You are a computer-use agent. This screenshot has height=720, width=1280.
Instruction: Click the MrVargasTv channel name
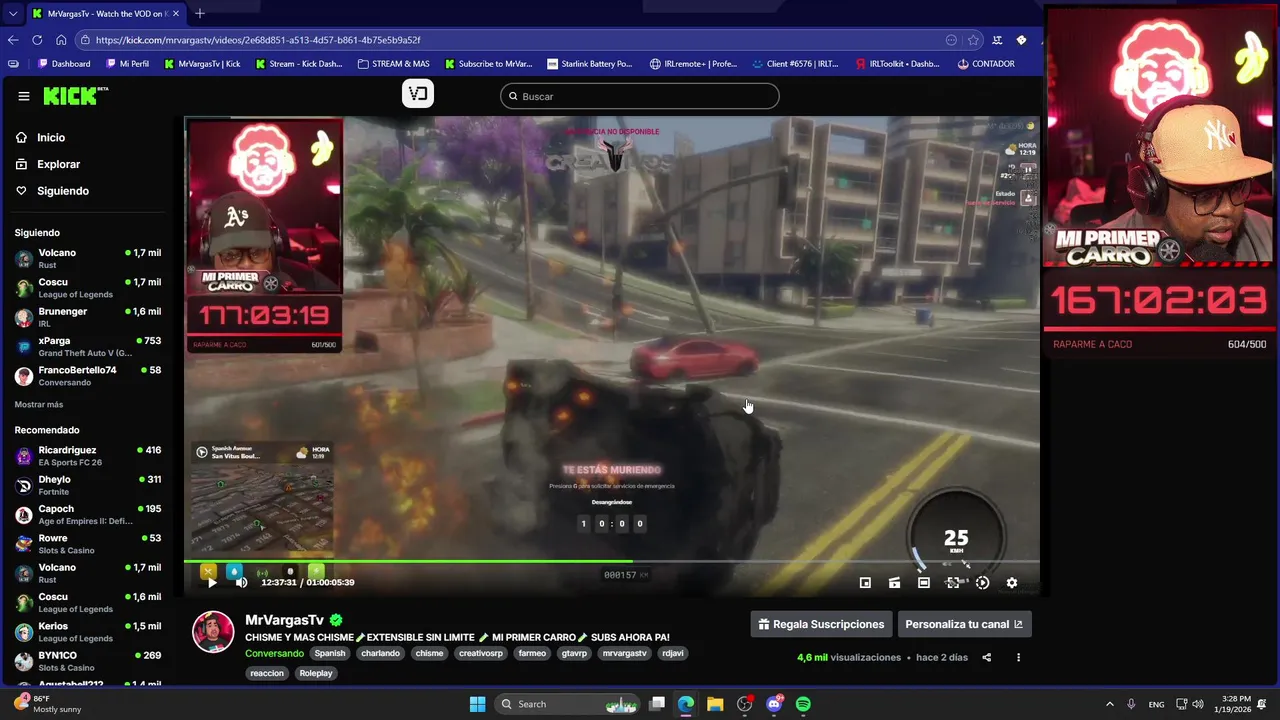tap(285, 620)
